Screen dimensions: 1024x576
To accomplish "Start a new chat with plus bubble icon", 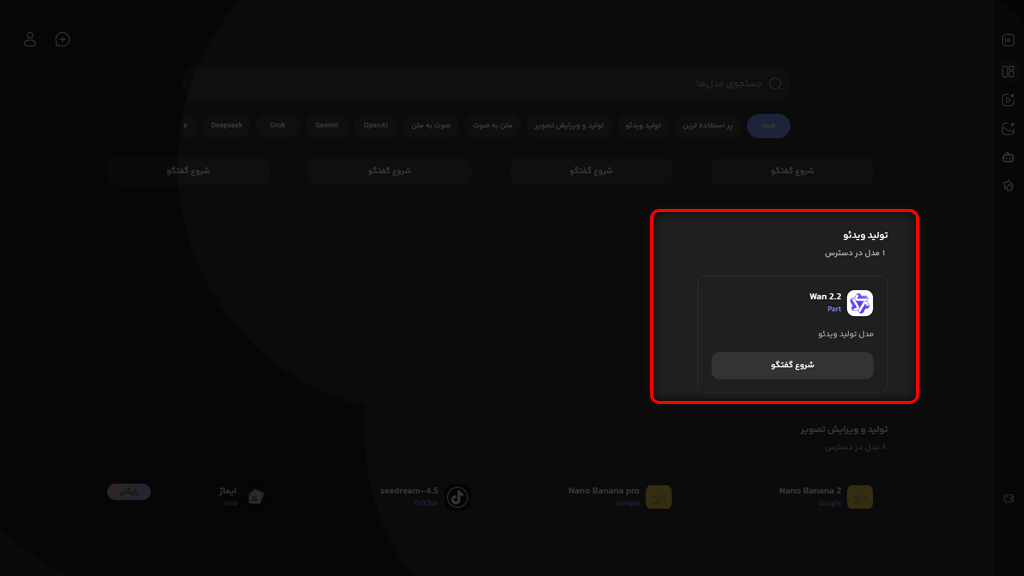I will coord(63,40).
